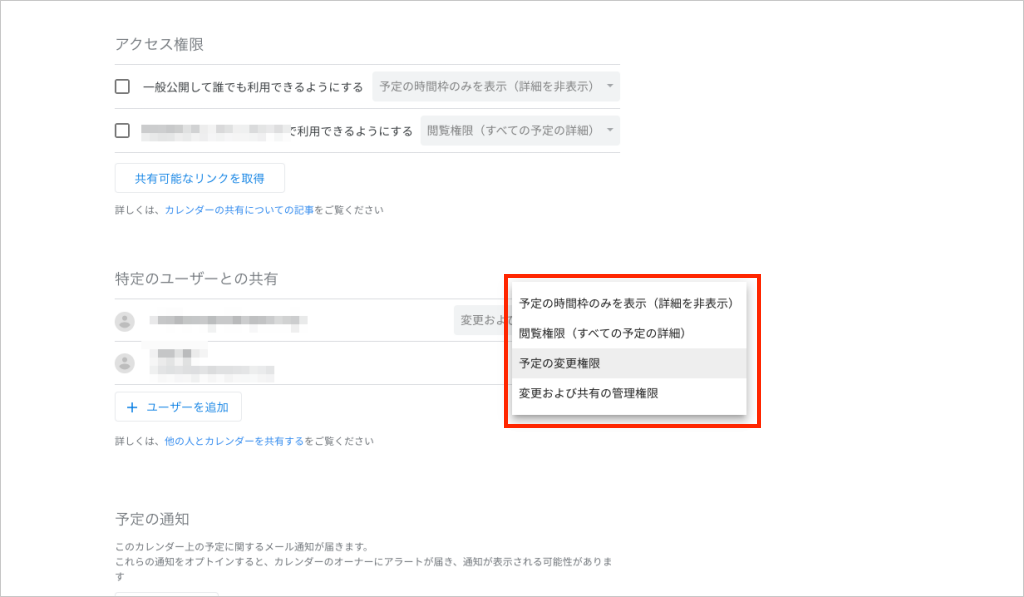Open the カレンダーの共有についての記事 link
The image size is (1024, 597).
239,211
